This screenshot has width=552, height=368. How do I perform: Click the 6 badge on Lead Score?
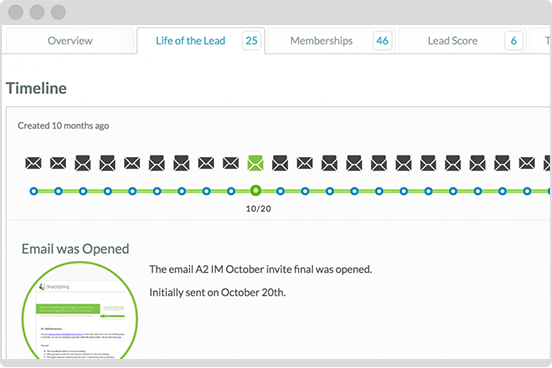point(513,41)
